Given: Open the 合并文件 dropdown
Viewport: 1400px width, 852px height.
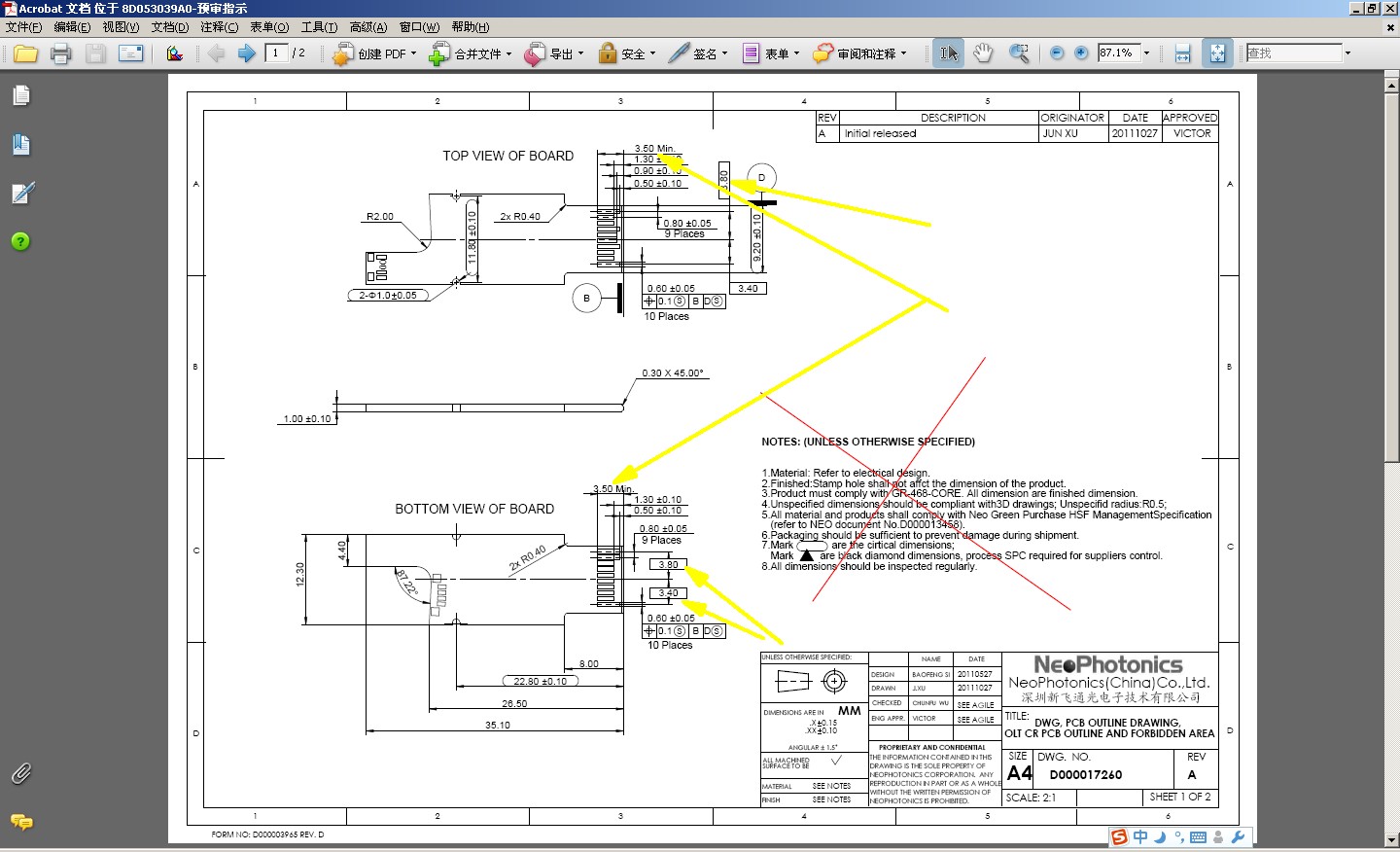Looking at the screenshot, I should click(x=471, y=53).
